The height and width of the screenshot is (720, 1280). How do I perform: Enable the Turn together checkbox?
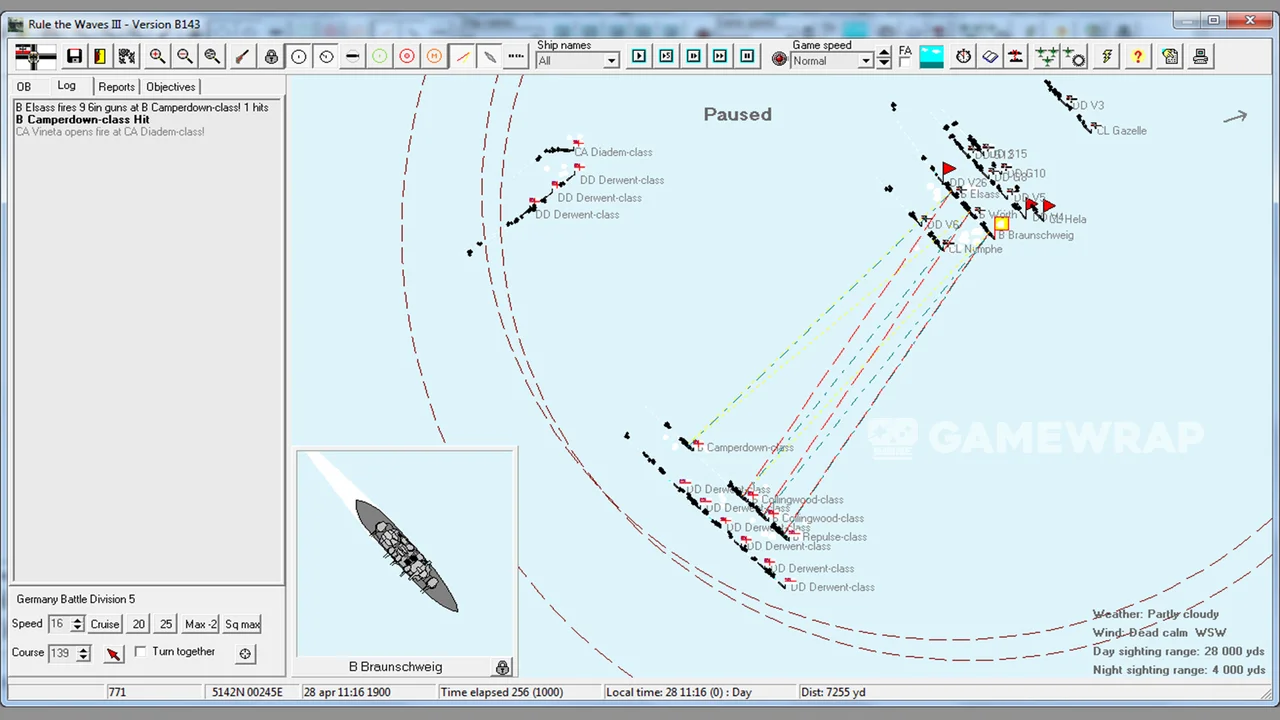141,652
